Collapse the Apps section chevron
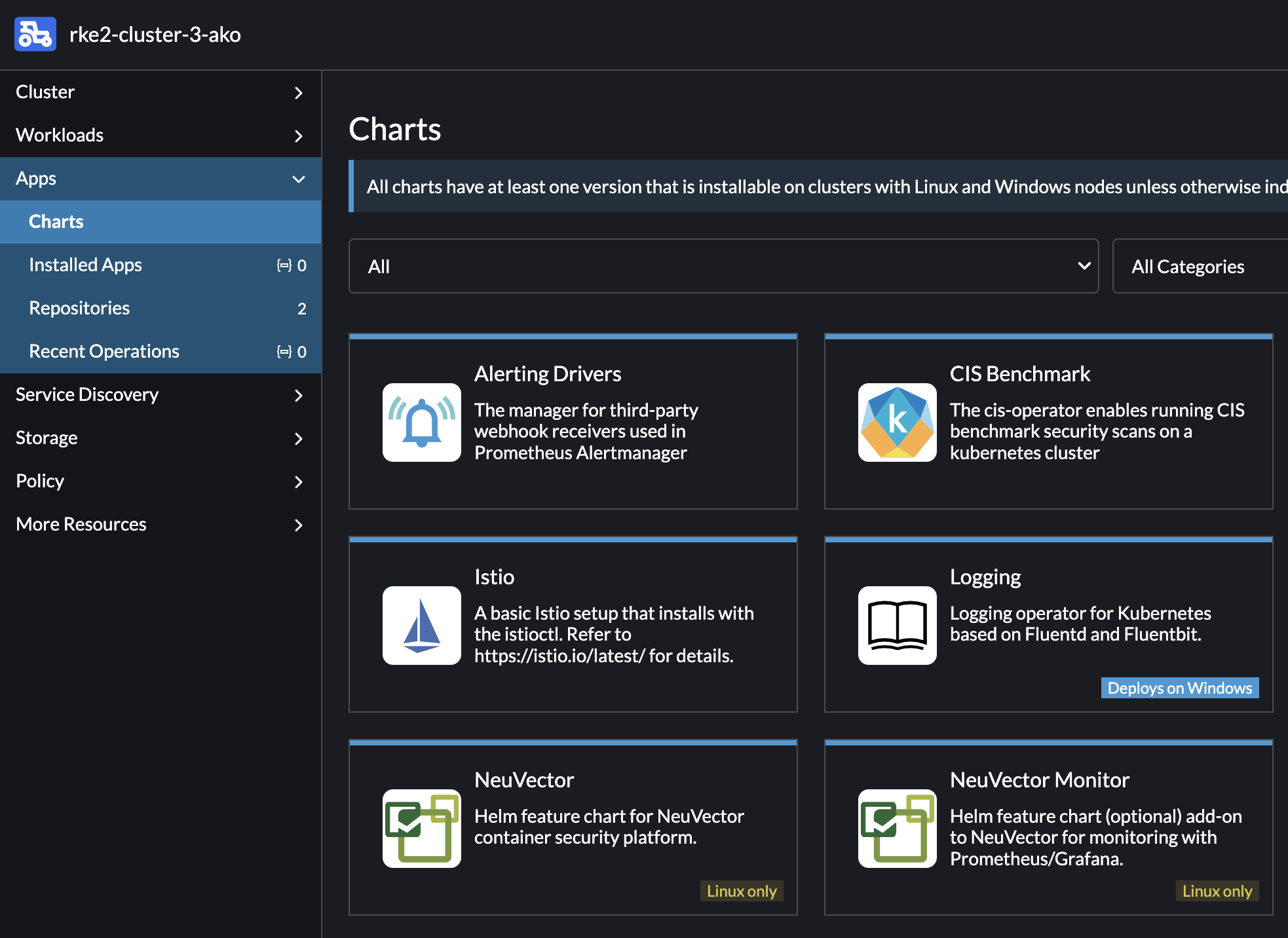The width and height of the screenshot is (1288, 938). 299,179
